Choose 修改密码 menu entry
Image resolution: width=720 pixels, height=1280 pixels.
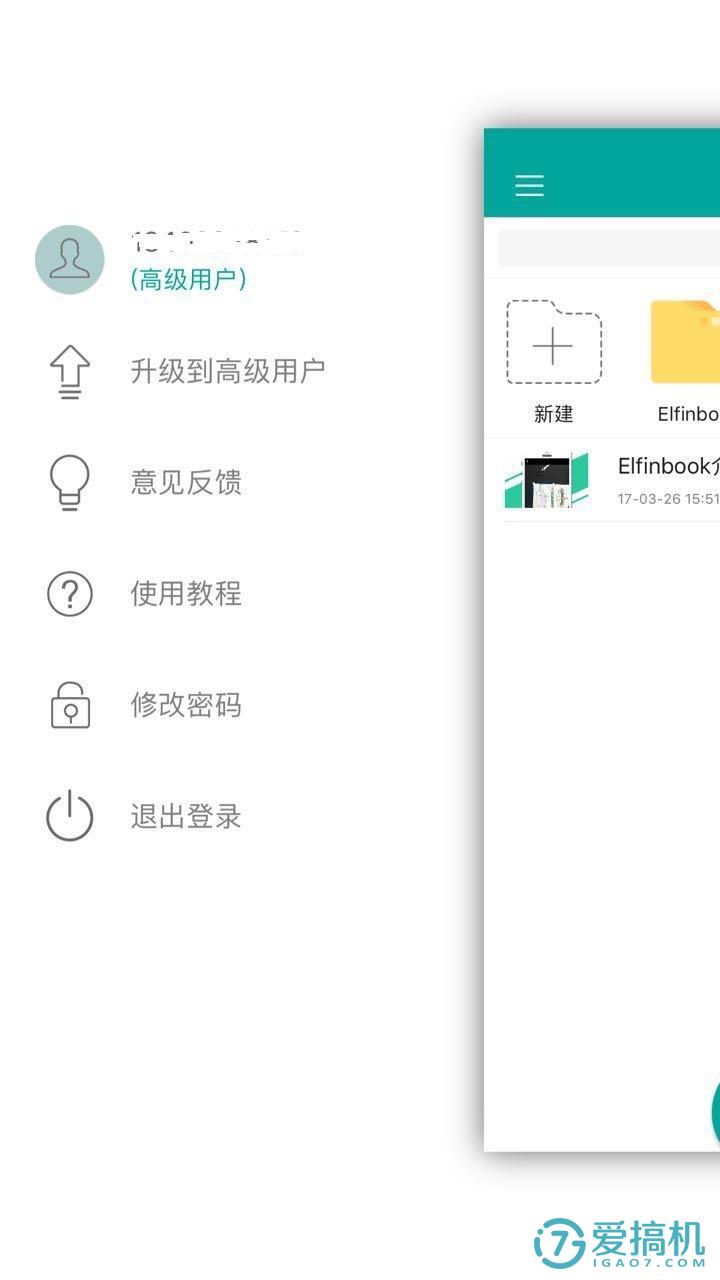coord(186,705)
